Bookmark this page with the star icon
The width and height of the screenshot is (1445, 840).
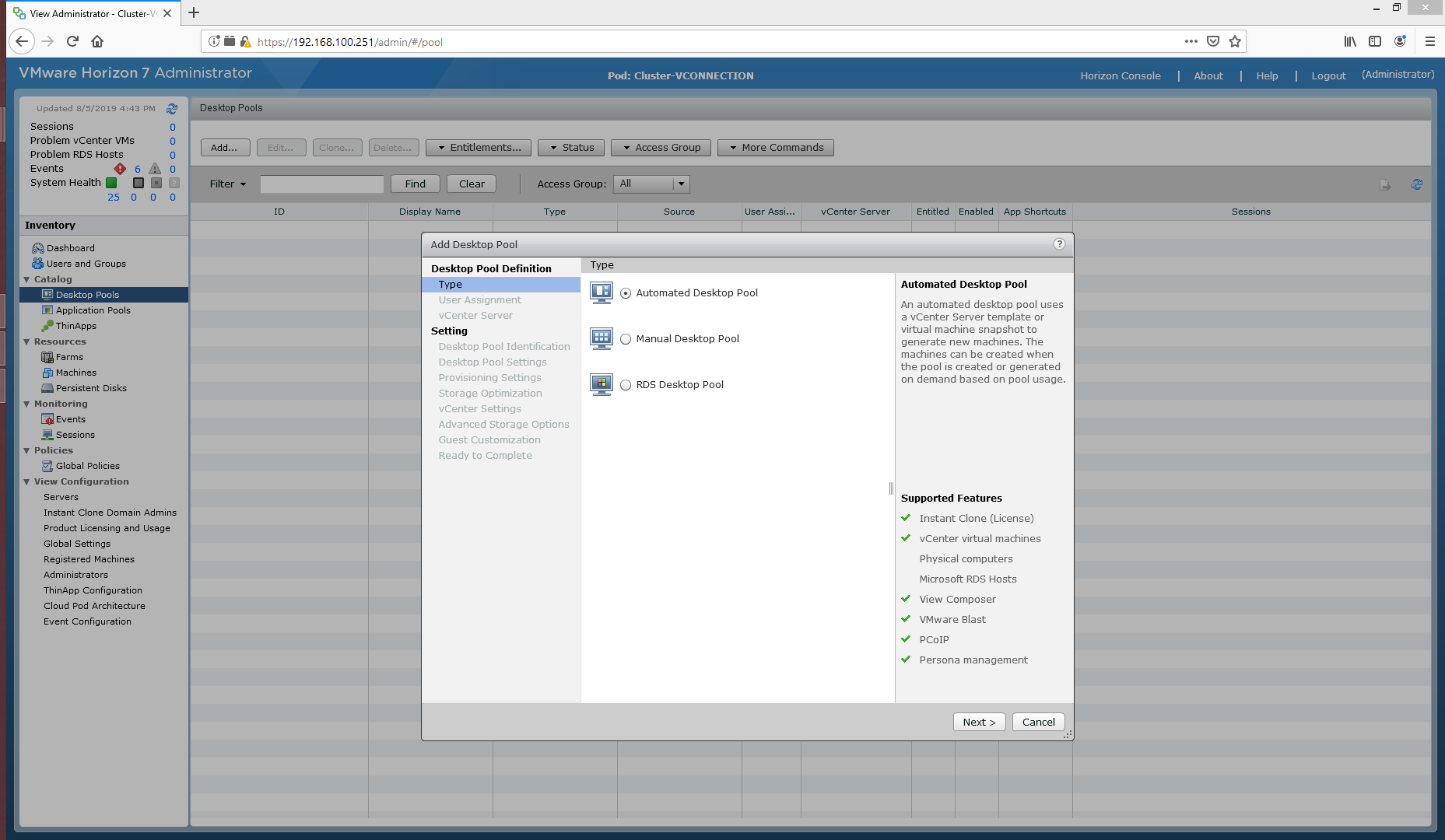(1235, 41)
